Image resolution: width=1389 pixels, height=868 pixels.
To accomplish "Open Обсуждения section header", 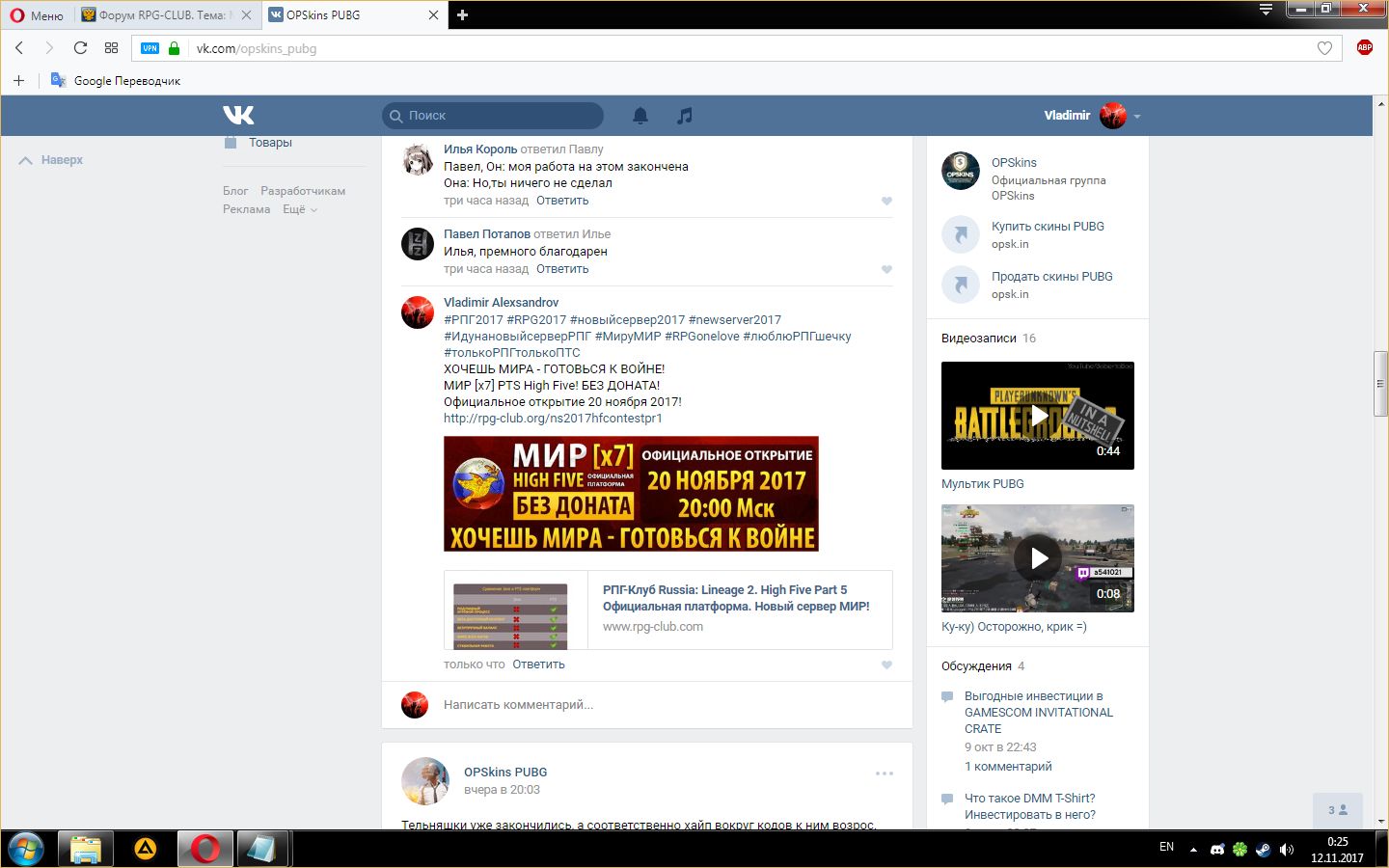I will [x=976, y=666].
